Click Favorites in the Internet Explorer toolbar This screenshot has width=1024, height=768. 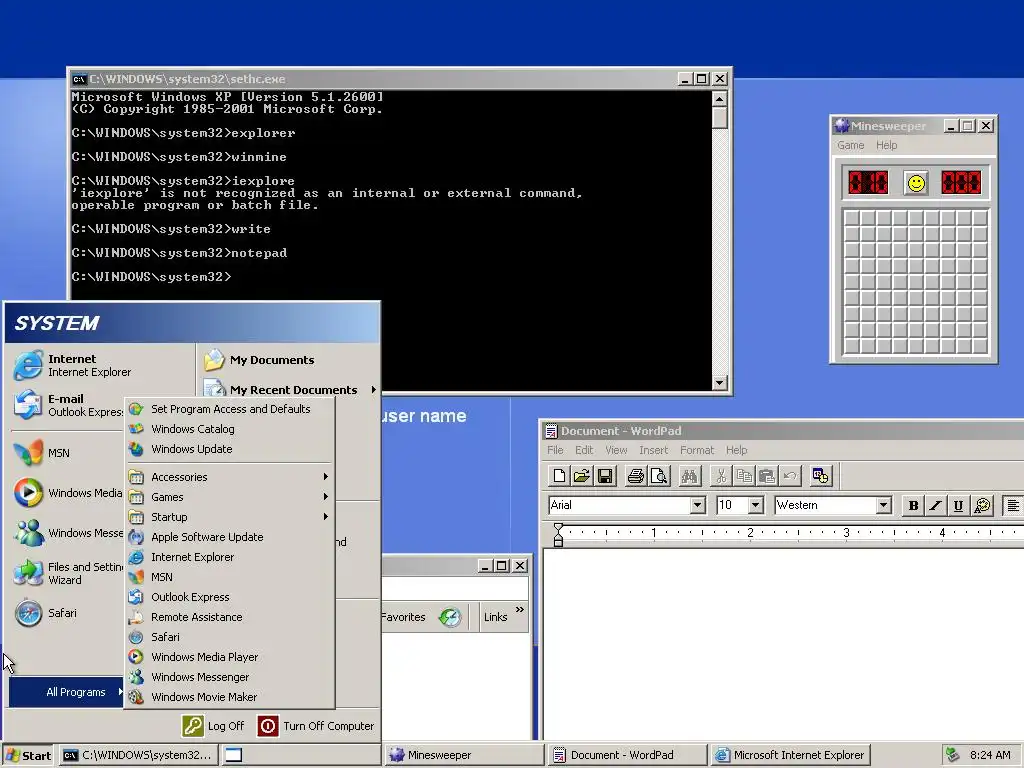[x=403, y=617]
